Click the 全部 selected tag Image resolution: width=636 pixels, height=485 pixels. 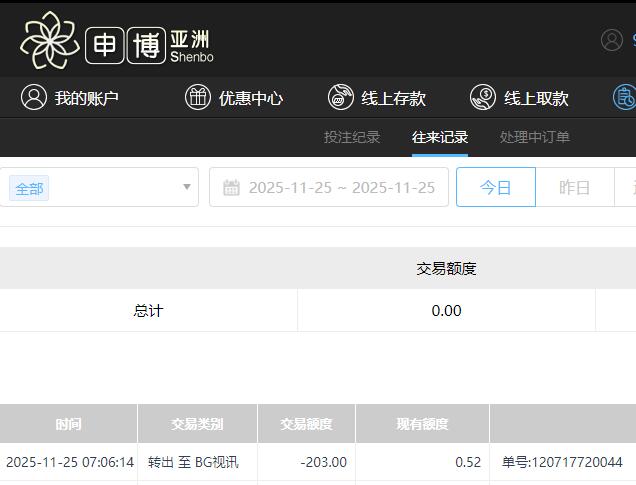point(29,188)
